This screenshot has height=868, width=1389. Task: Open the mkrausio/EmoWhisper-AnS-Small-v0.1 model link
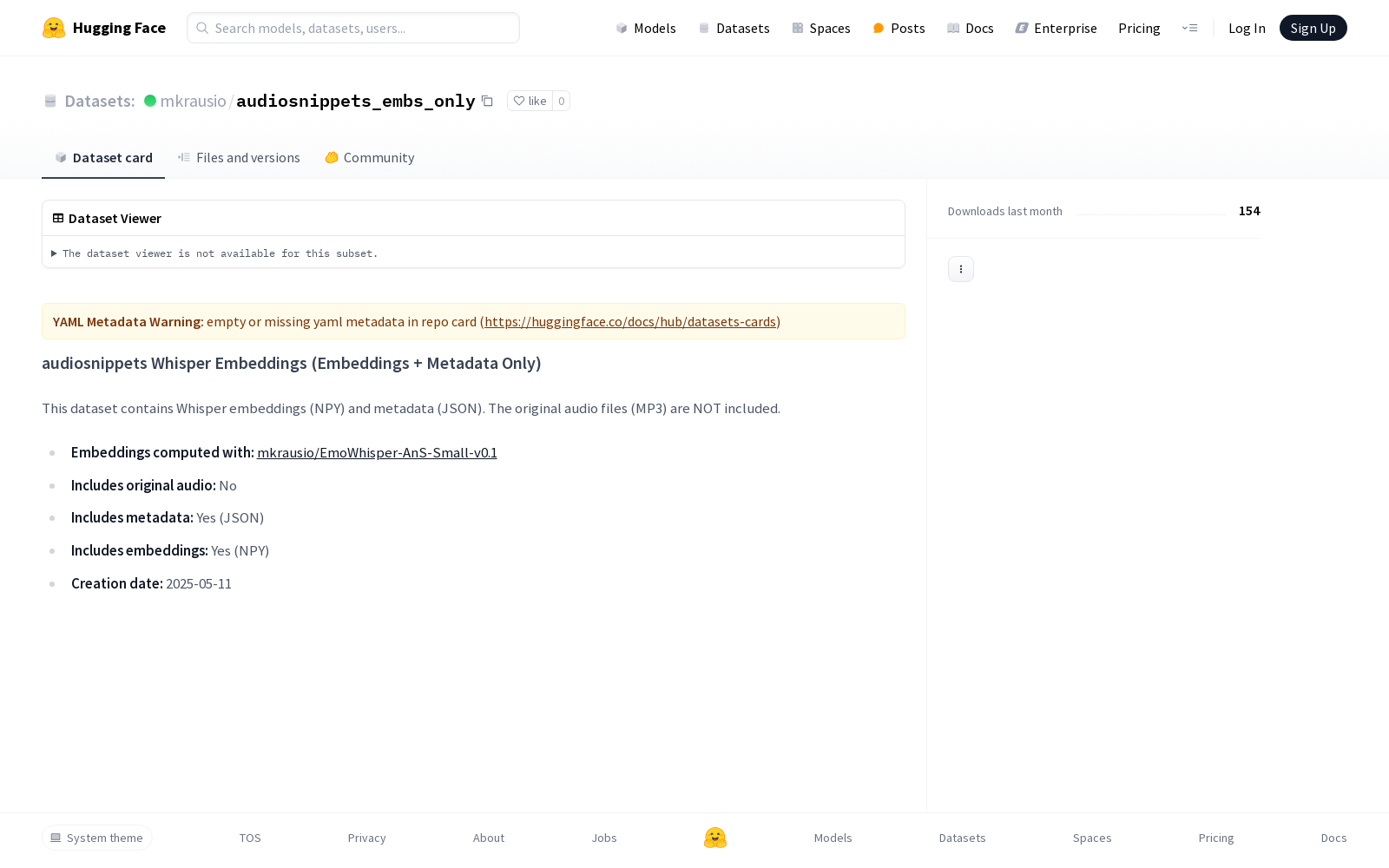(x=377, y=452)
